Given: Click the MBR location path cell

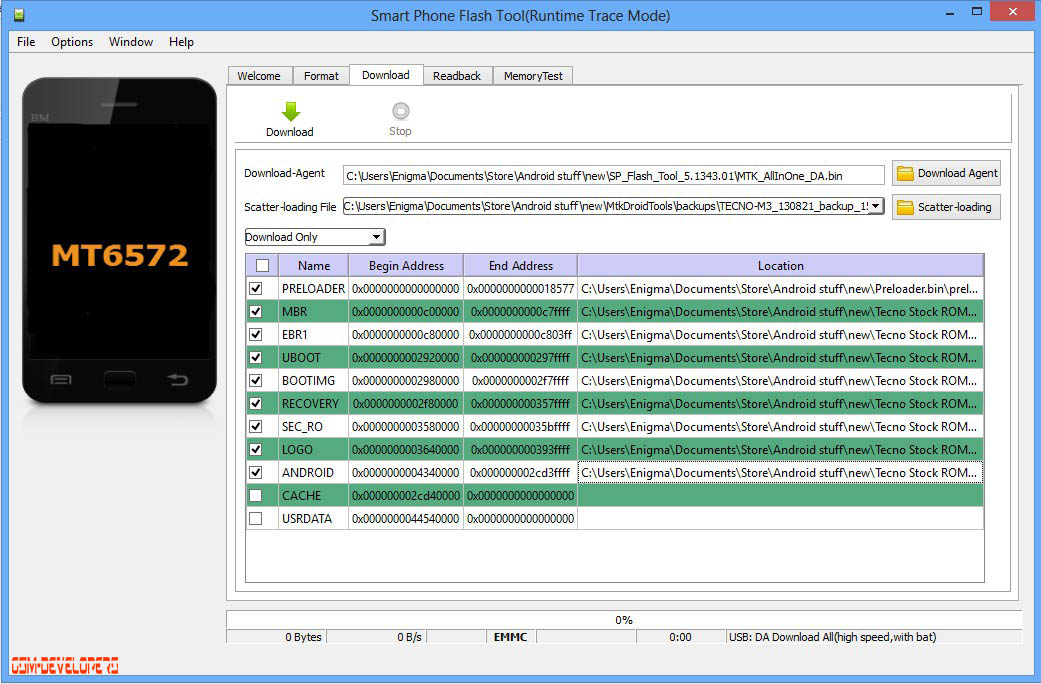Looking at the screenshot, I should [780, 311].
